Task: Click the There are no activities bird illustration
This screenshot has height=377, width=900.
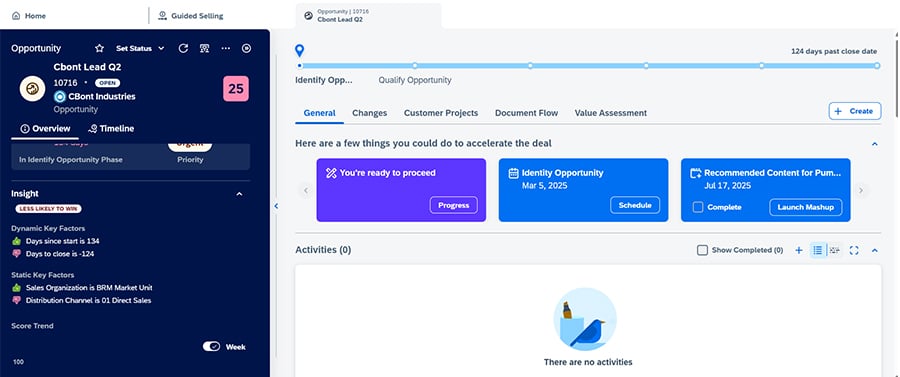Action: [585, 319]
